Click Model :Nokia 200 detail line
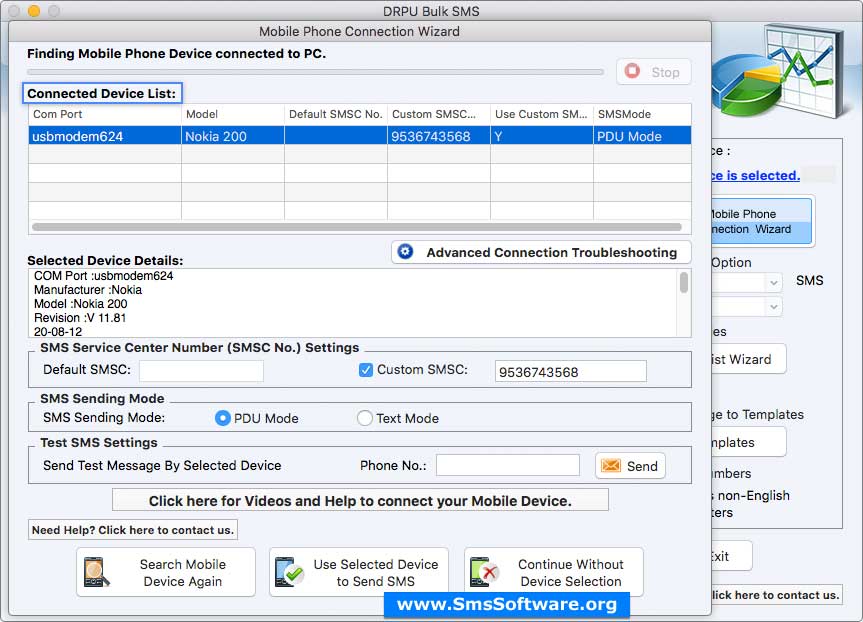Screen dimensions: 863x622 pos(80,304)
